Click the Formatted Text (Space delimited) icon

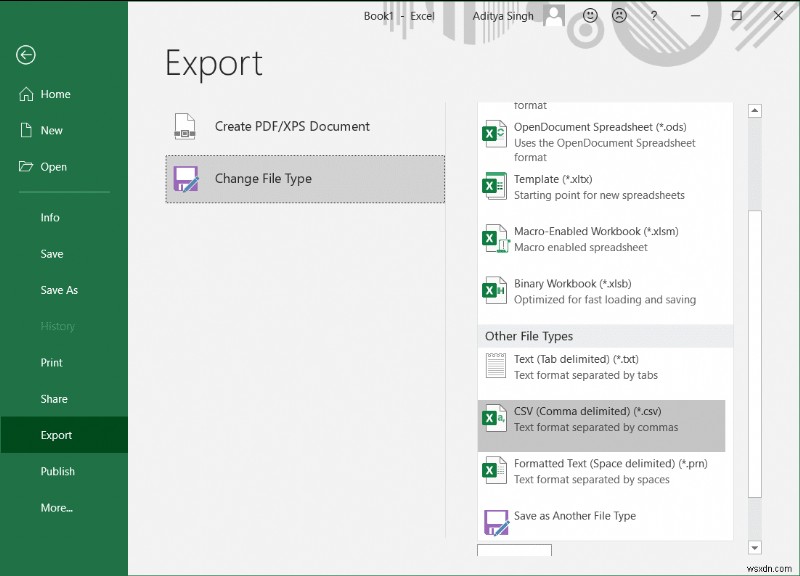click(x=493, y=470)
